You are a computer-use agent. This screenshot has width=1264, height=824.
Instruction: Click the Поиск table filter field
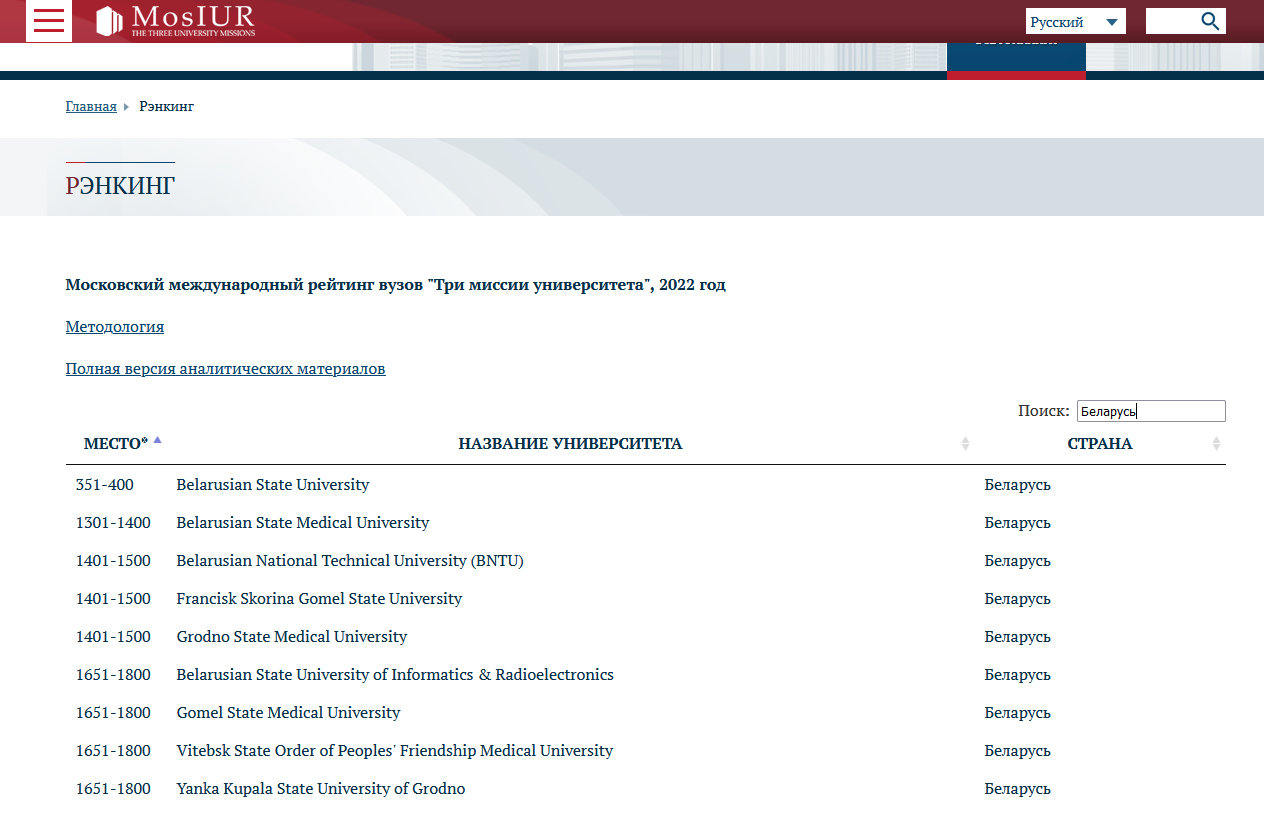pos(1151,411)
